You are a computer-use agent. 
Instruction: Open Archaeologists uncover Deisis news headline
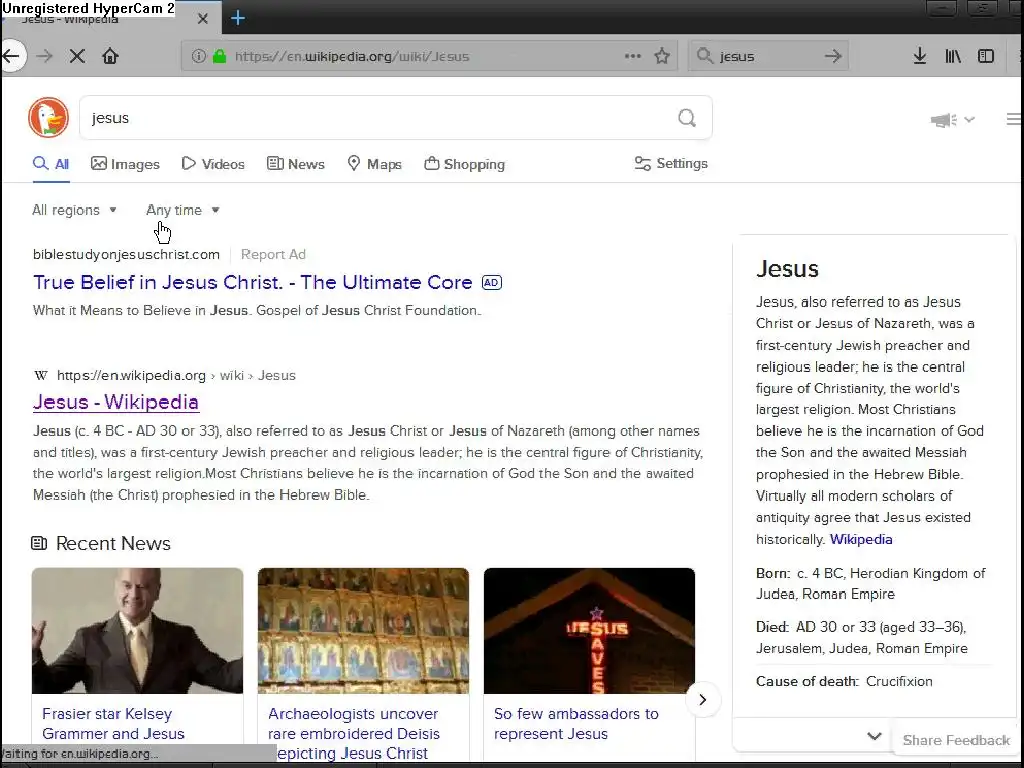354,733
